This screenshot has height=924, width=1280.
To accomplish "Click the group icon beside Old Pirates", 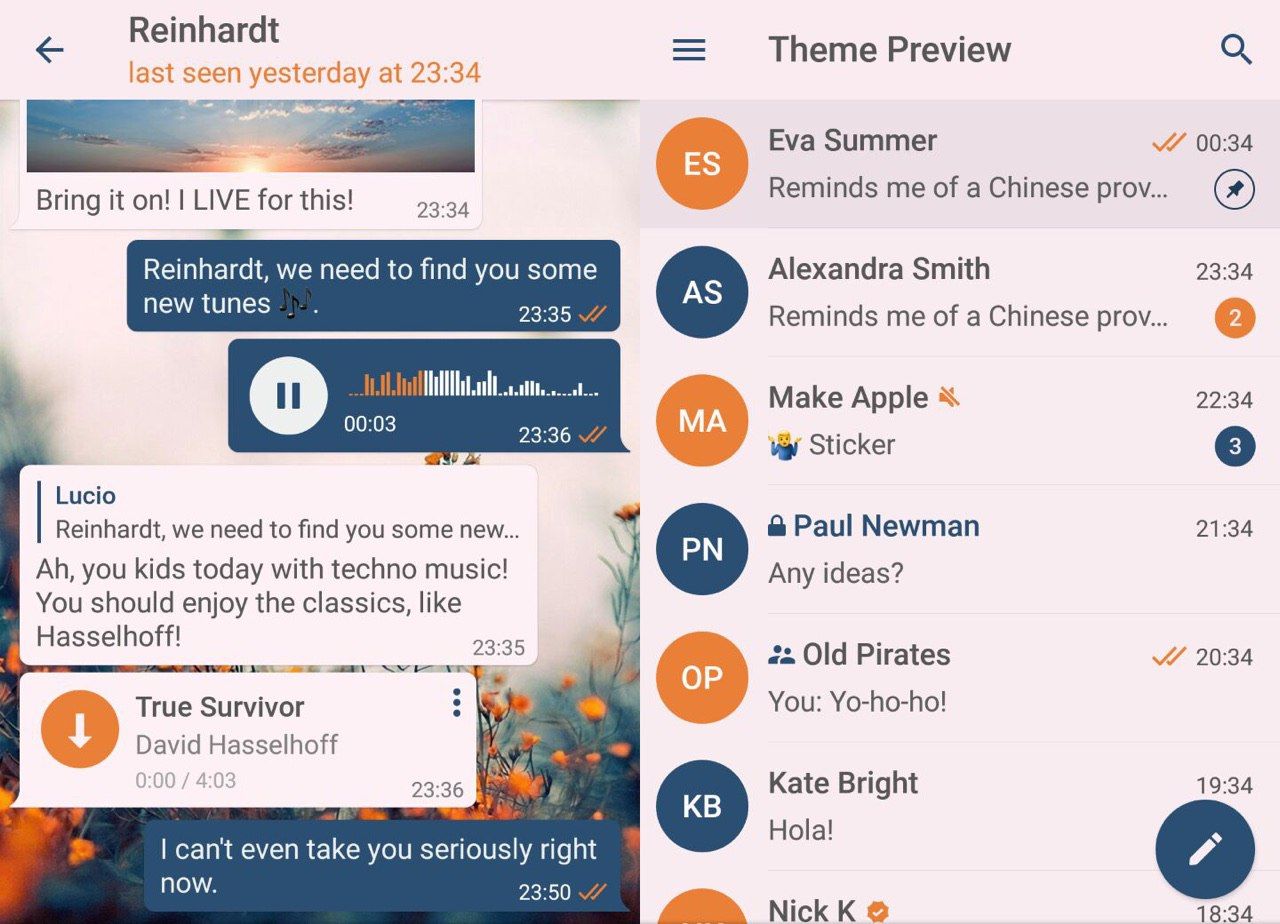I will click(781, 655).
